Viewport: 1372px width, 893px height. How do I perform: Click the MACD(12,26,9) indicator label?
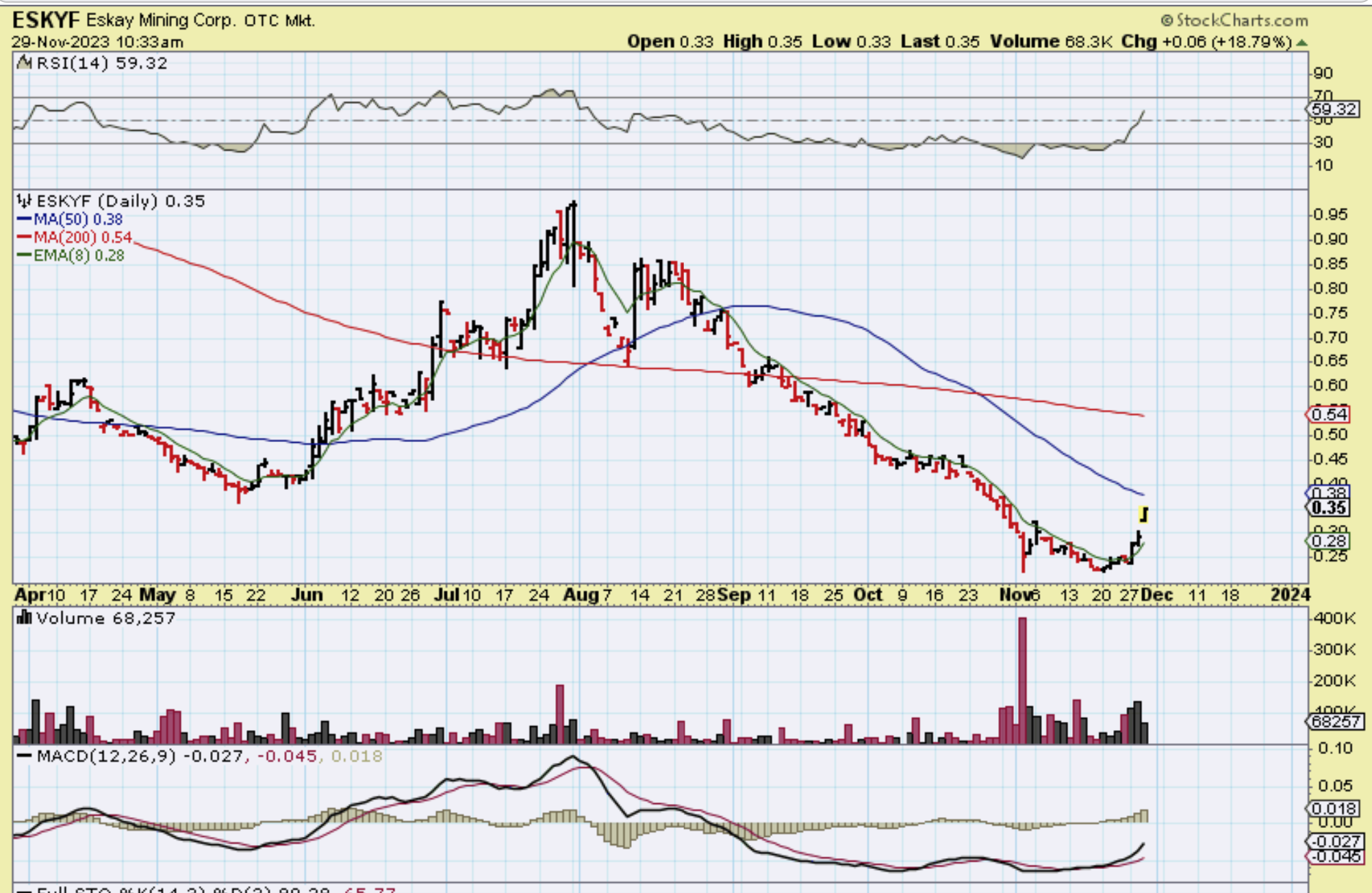105,756
